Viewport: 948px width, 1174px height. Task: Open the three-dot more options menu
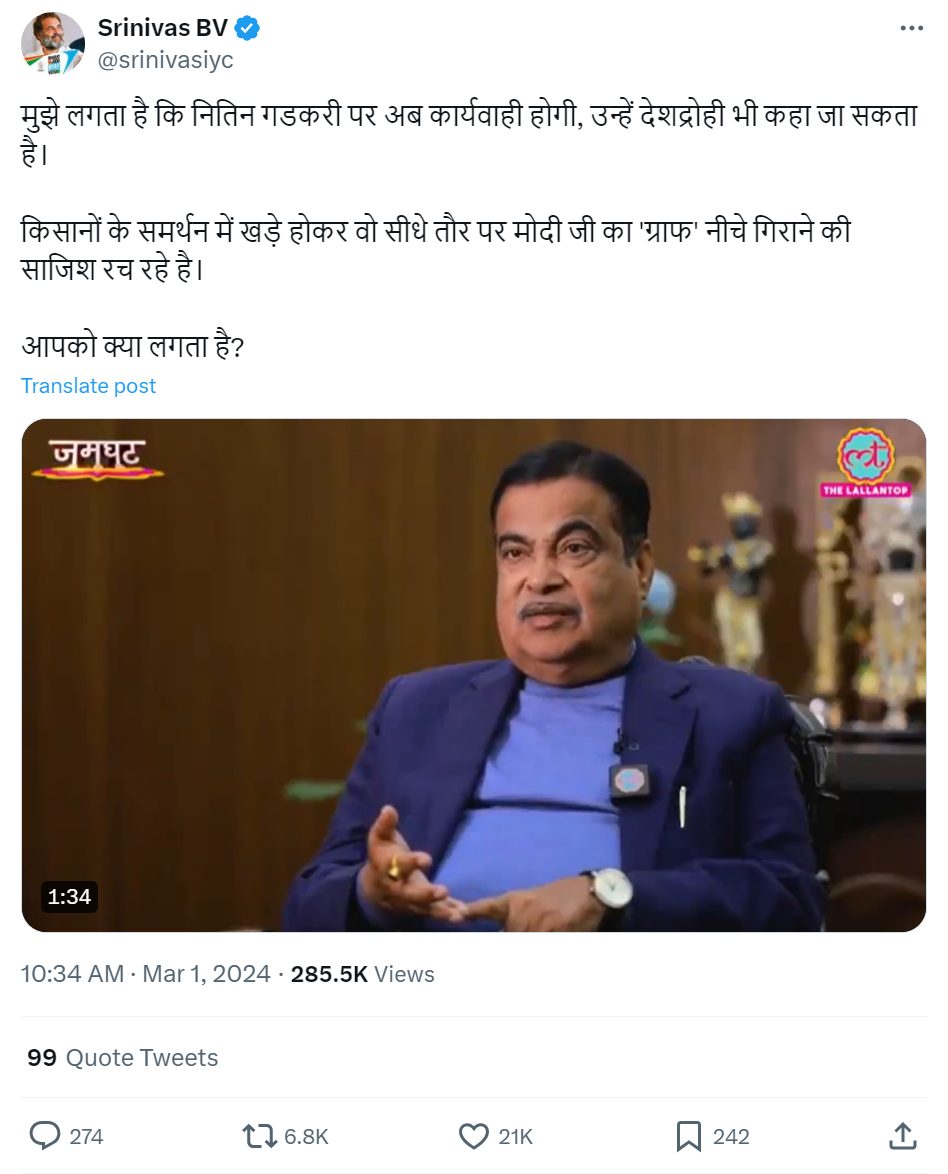(911, 28)
